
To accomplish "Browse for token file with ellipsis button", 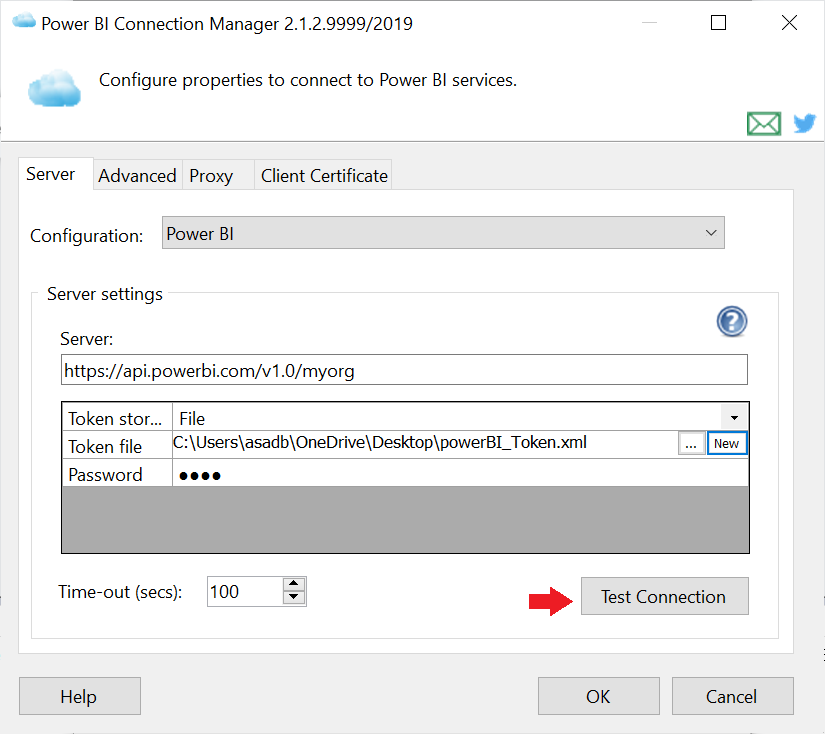I will [691, 444].
